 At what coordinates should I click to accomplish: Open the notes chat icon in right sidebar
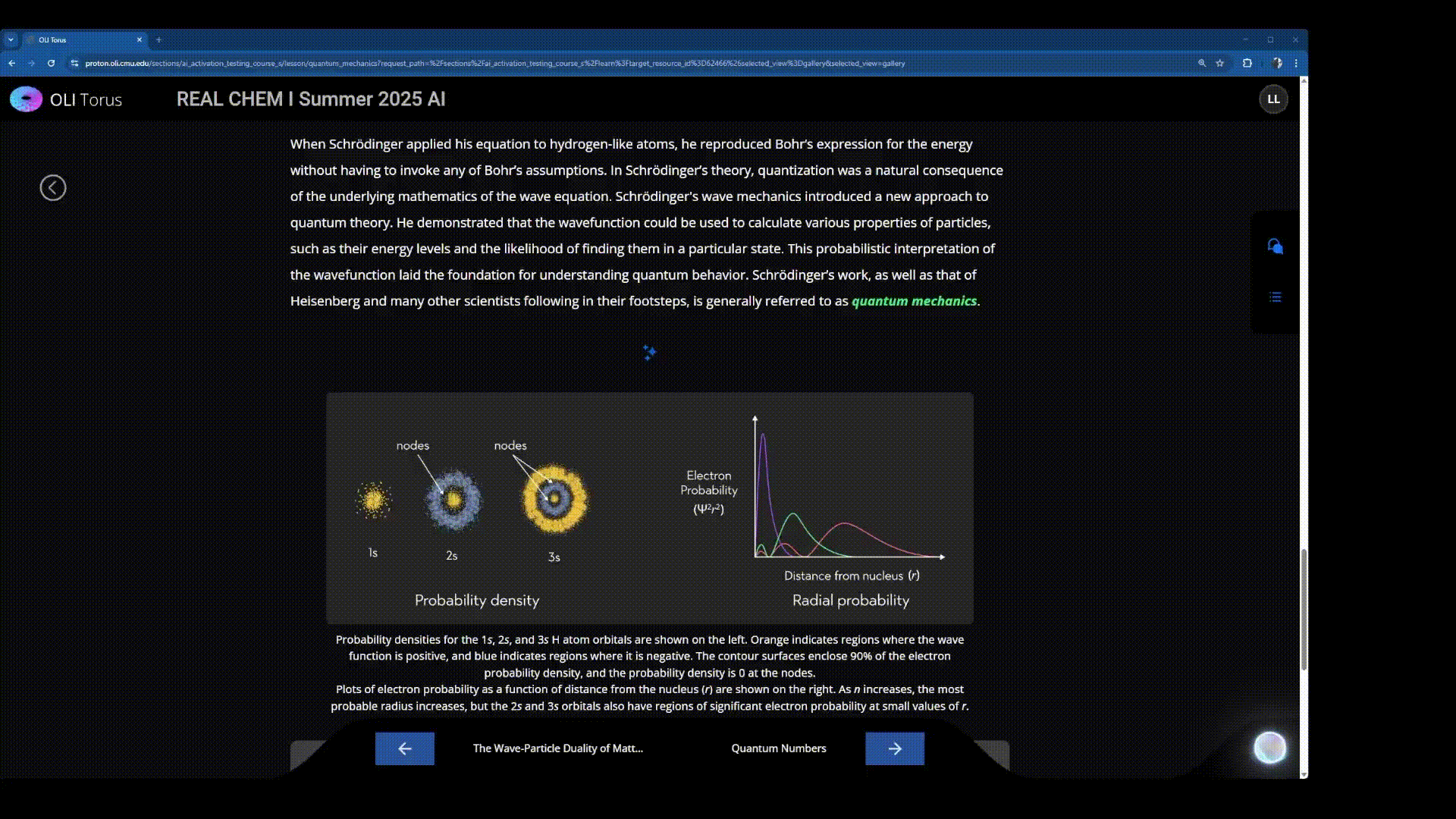1275,246
